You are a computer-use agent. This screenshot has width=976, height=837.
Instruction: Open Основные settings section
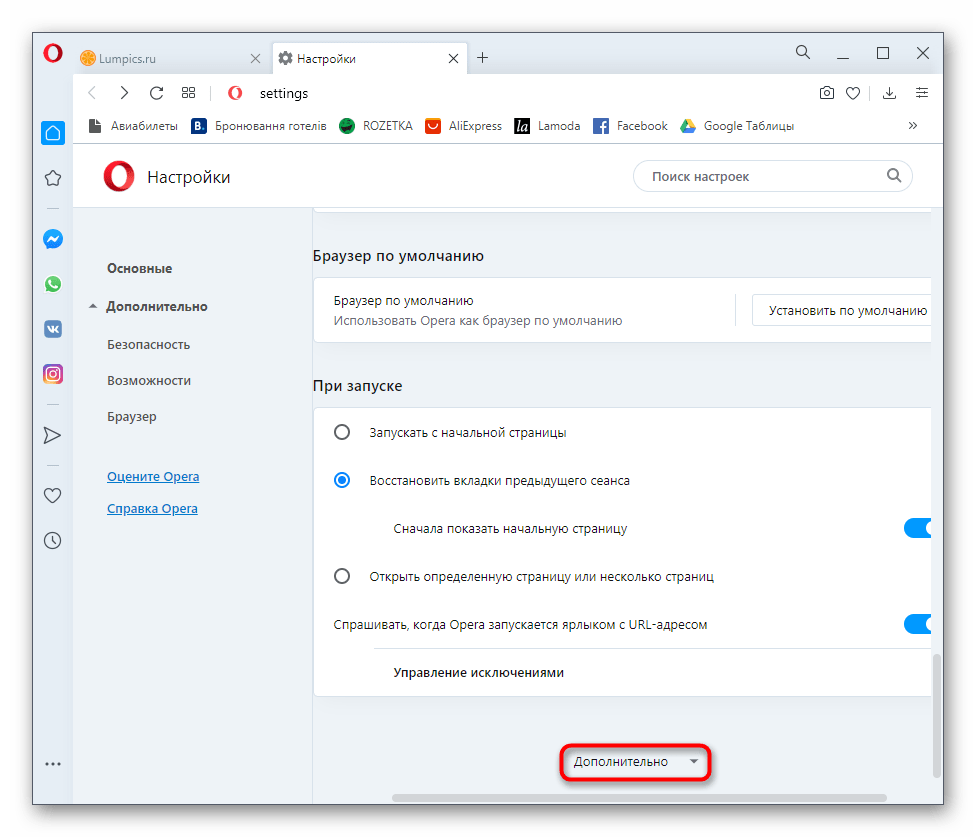point(139,268)
